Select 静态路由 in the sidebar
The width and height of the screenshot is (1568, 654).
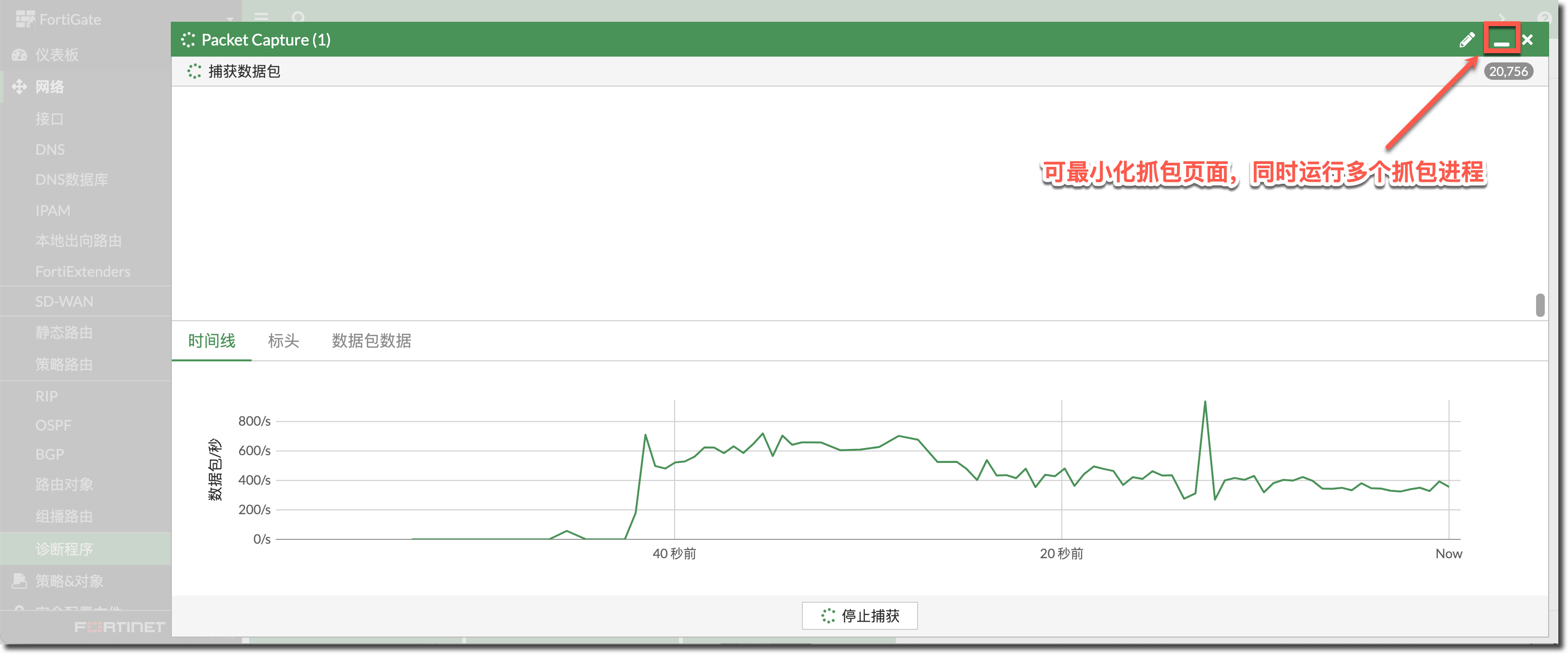pos(64,333)
